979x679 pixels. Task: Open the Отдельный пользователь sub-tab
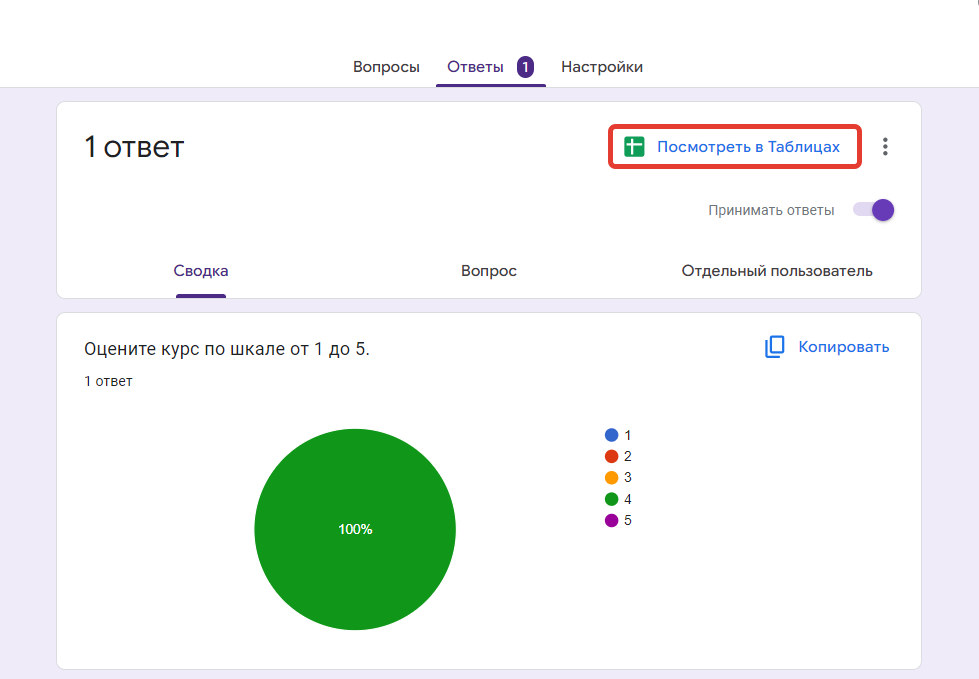click(777, 271)
